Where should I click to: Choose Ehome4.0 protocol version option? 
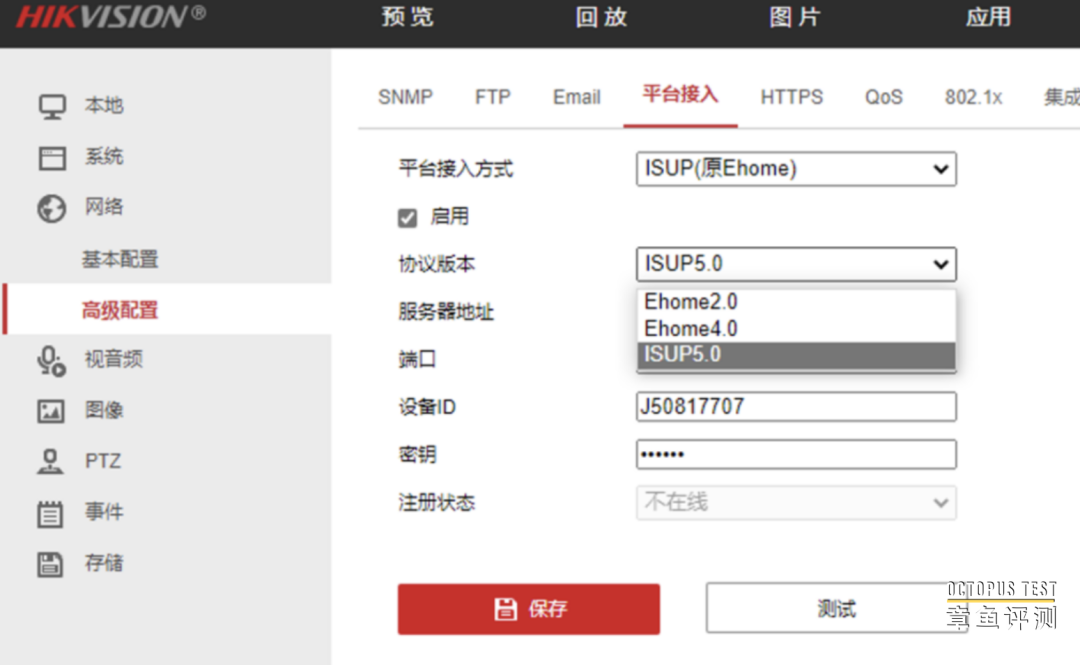[x=690, y=328]
